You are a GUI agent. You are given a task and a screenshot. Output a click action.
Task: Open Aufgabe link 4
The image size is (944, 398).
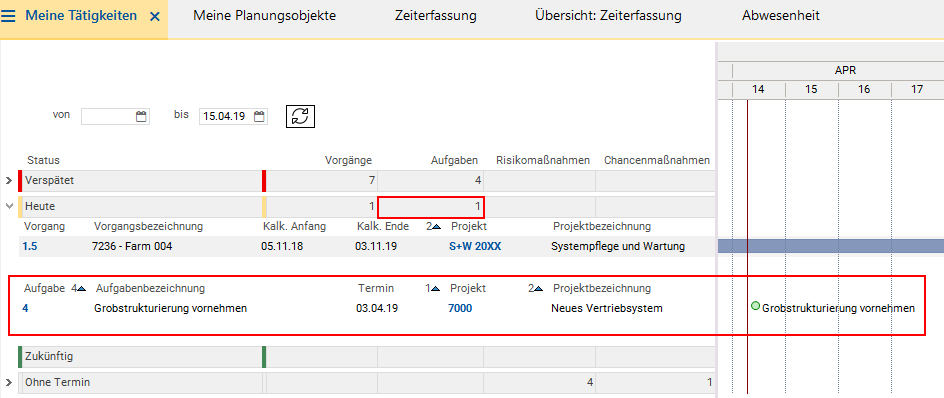pyautogui.click(x=25, y=309)
